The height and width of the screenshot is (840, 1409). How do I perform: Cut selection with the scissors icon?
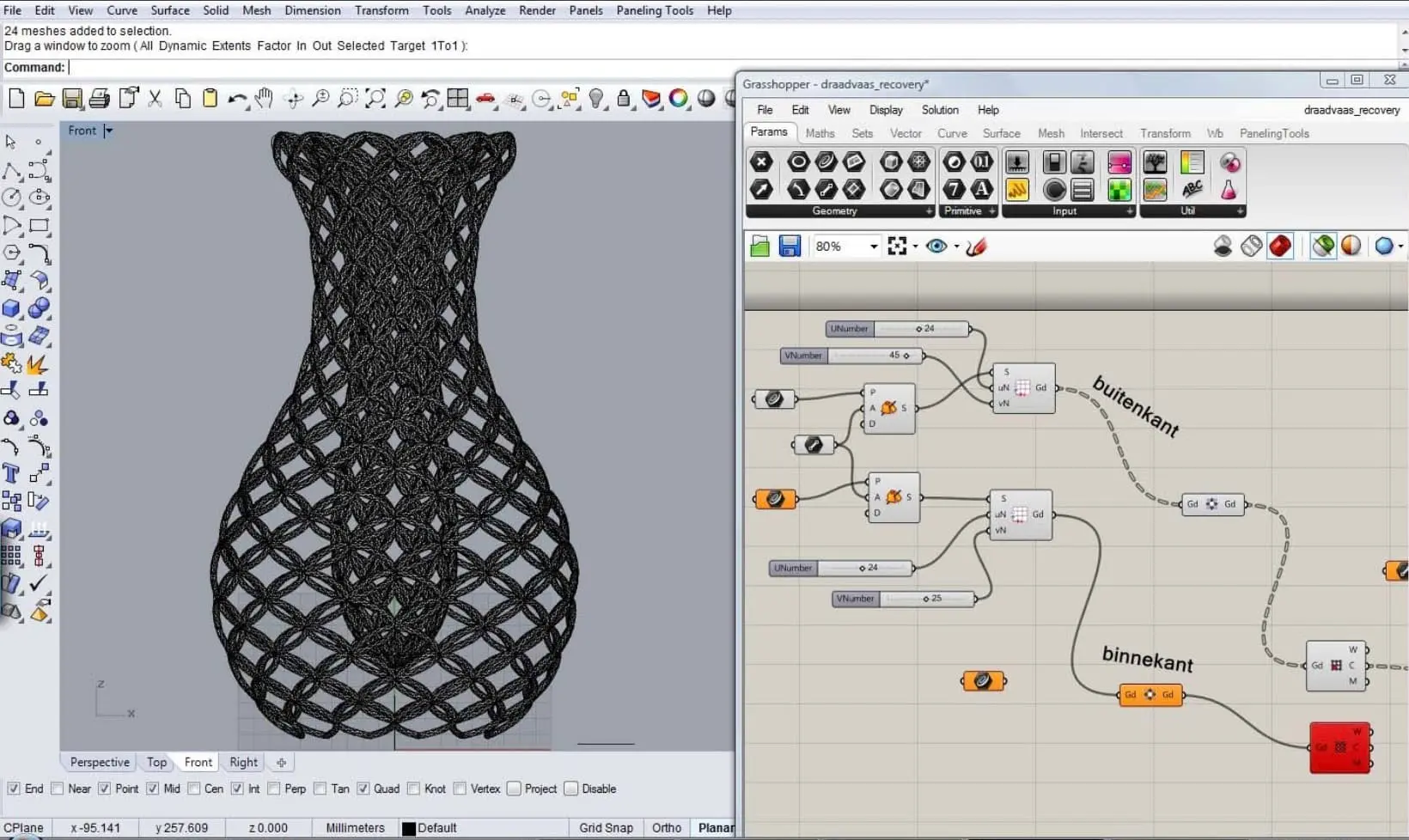pos(155,99)
